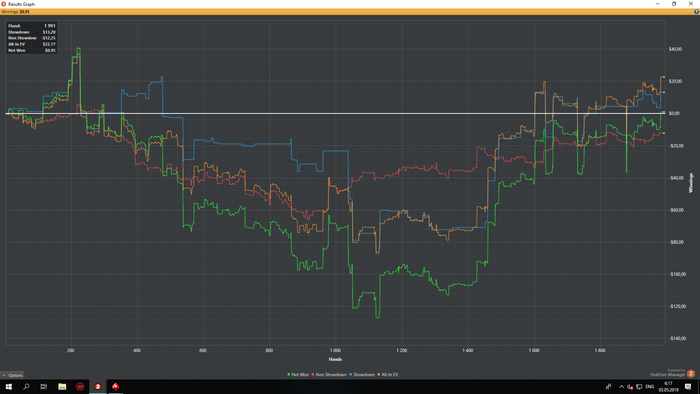Click the $40,00 y-axis label
Image resolution: width=700 pixels, height=394 pixels.
(675, 49)
